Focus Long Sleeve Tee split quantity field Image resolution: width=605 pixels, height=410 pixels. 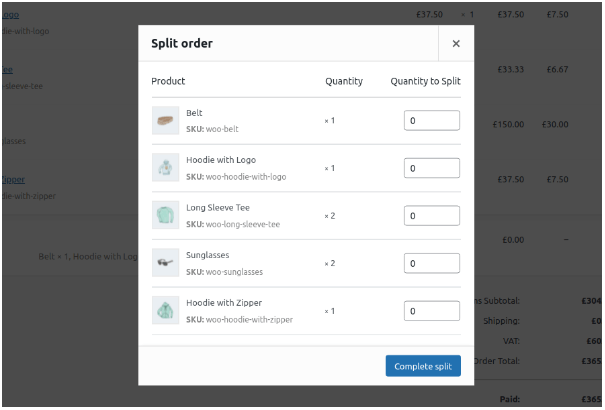pos(431,216)
